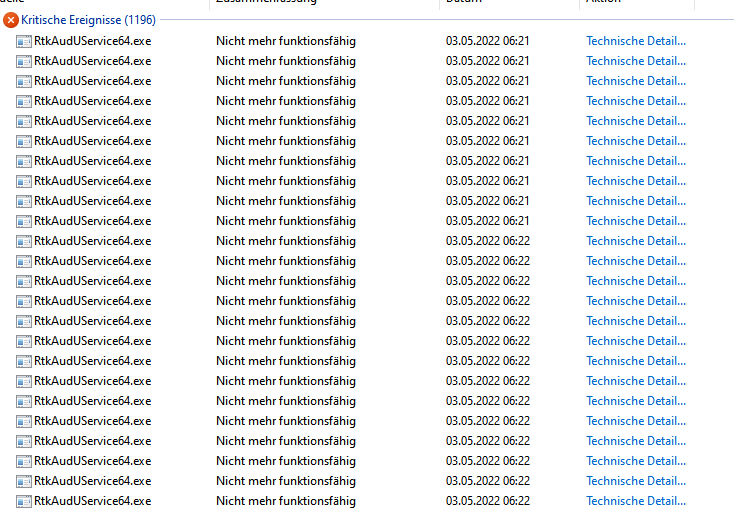Click the app icon of the last 06:21 entry
This screenshot has height=514, width=734.
point(24,221)
